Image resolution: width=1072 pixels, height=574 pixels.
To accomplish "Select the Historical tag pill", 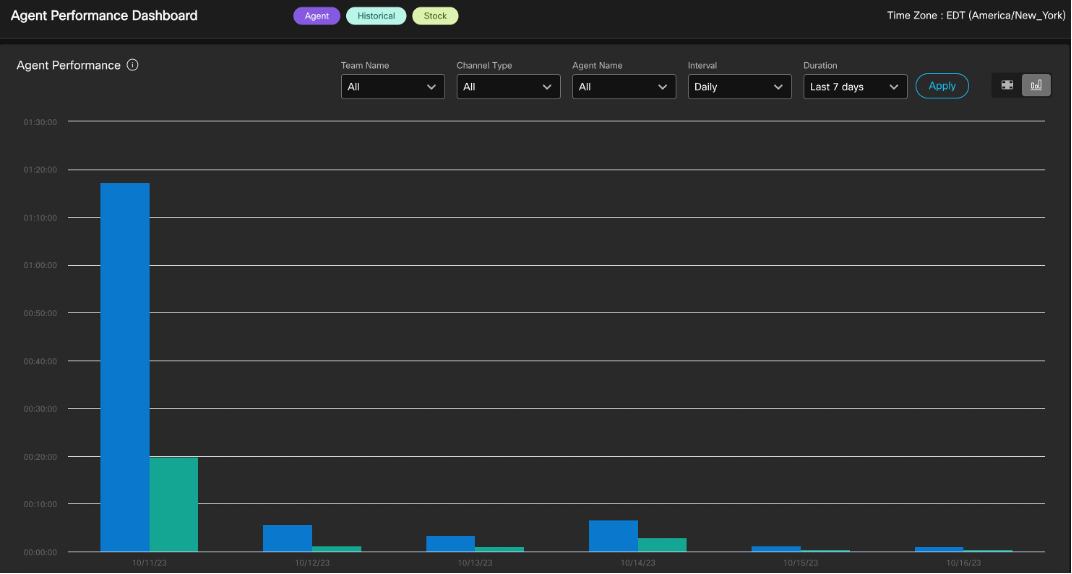I will [376, 16].
